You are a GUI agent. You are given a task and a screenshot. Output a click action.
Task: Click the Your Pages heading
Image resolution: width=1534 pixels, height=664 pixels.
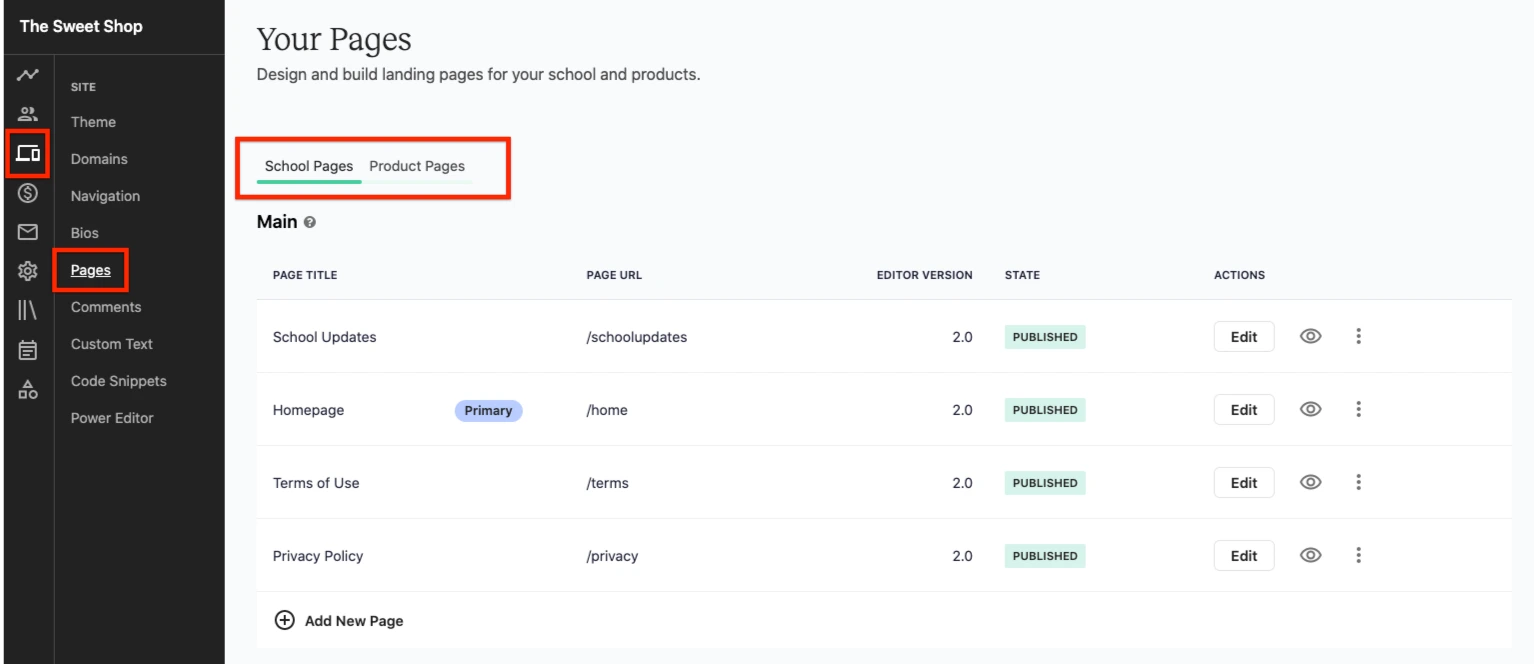(x=334, y=40)
